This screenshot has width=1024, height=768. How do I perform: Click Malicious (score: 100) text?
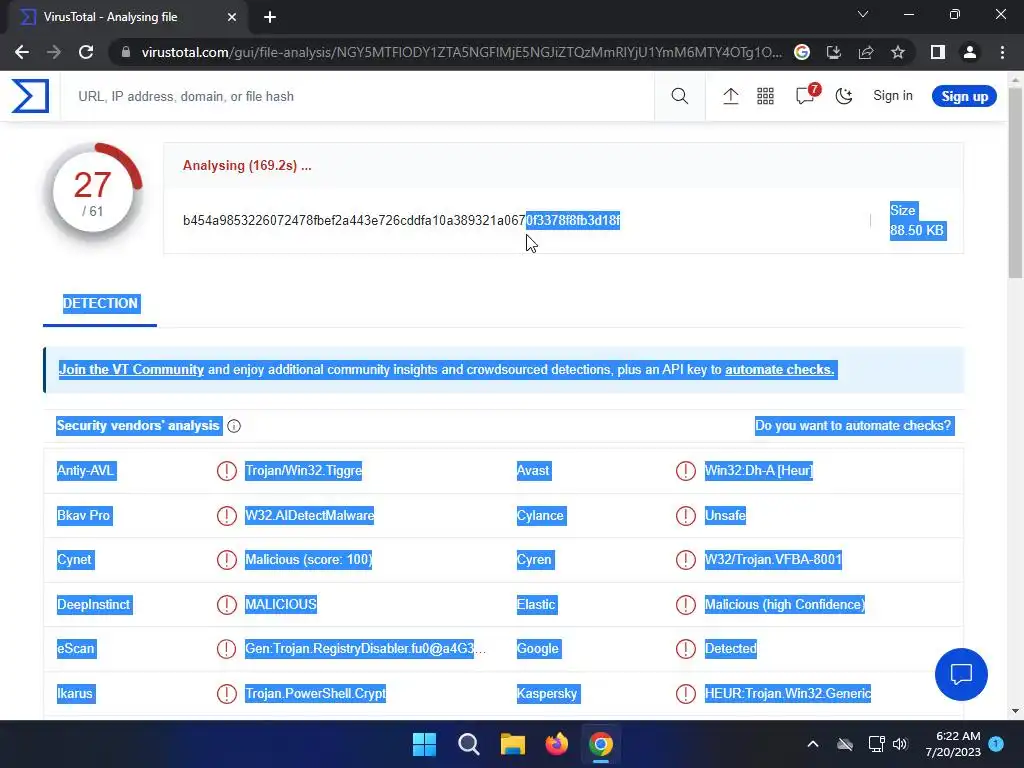pos(308,560)
